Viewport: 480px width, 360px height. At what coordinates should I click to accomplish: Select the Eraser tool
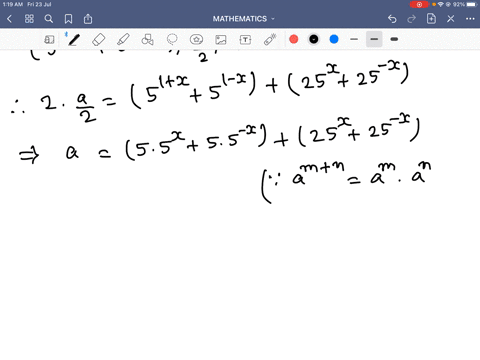[99, 40]
